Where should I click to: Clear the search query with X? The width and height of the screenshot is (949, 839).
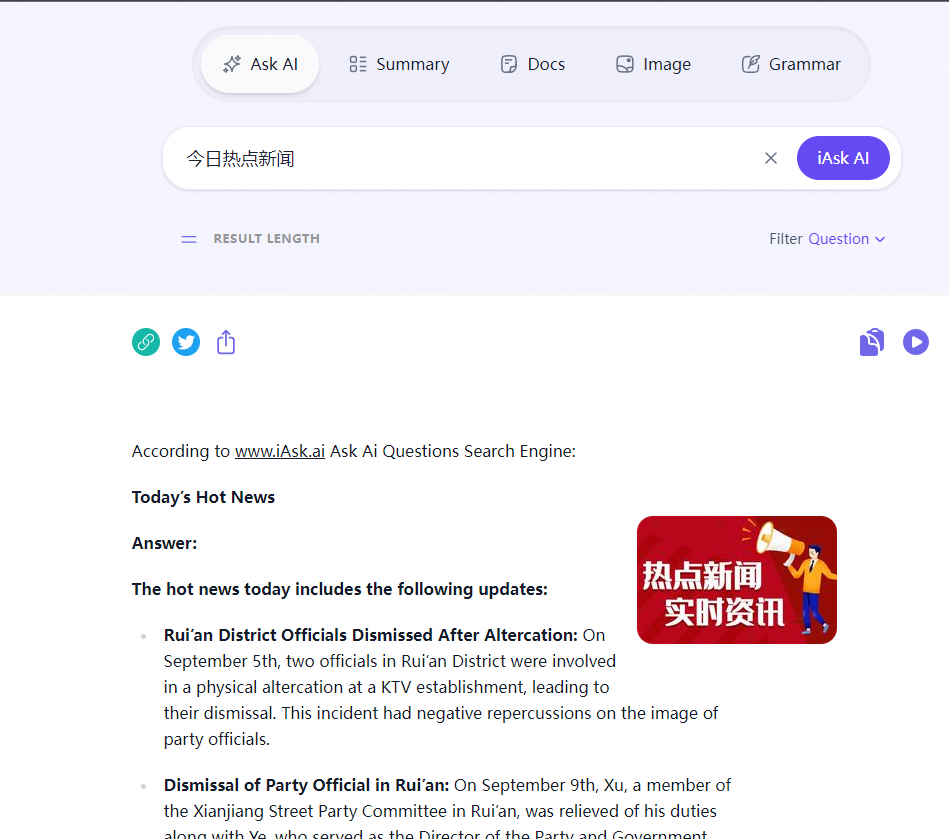click(771, 158)
